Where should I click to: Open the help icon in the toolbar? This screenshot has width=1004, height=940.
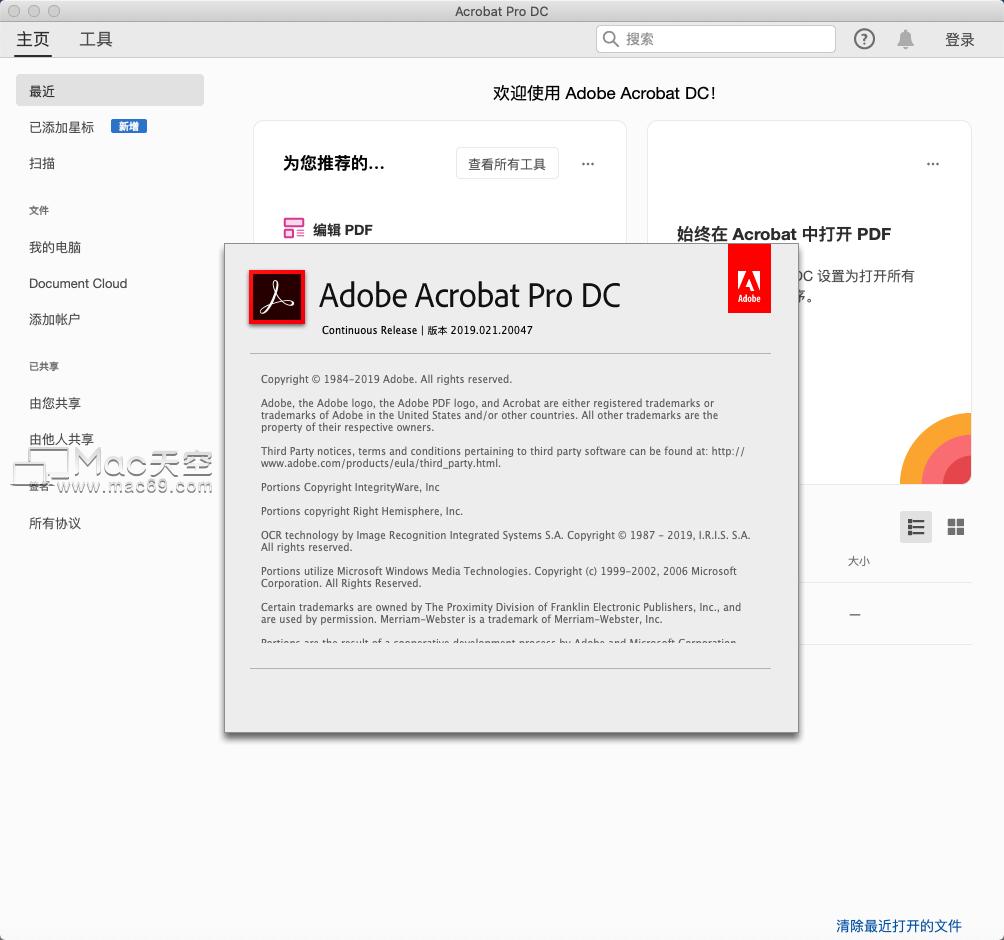863,39
